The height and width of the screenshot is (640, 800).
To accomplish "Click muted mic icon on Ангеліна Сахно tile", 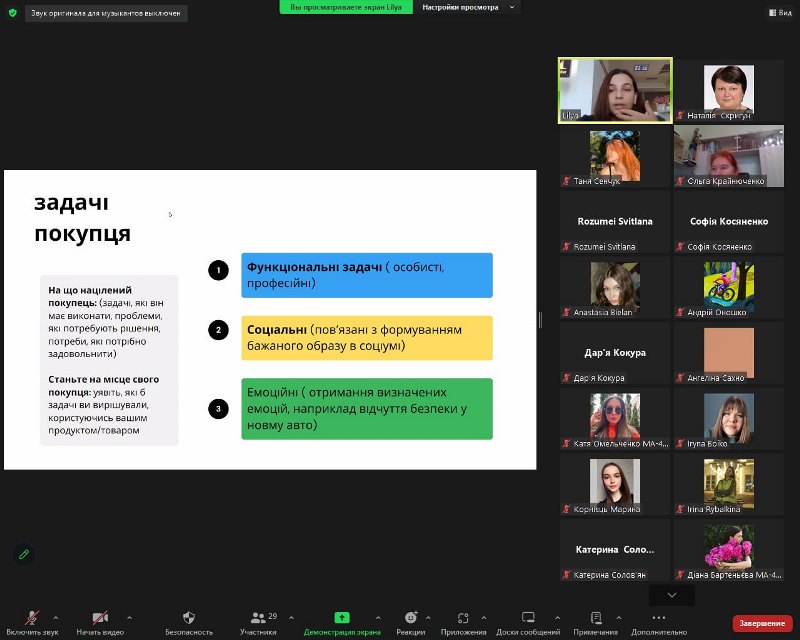I will click(x=680, y=378).
